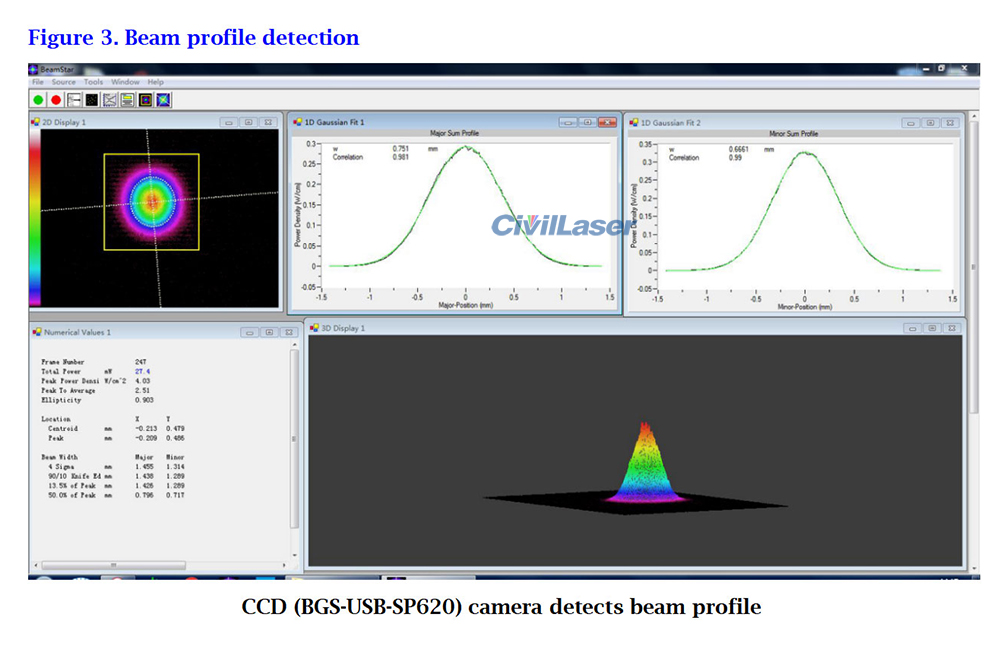
Task: Click the beam center in the 2D display
Action: [152, 200]
